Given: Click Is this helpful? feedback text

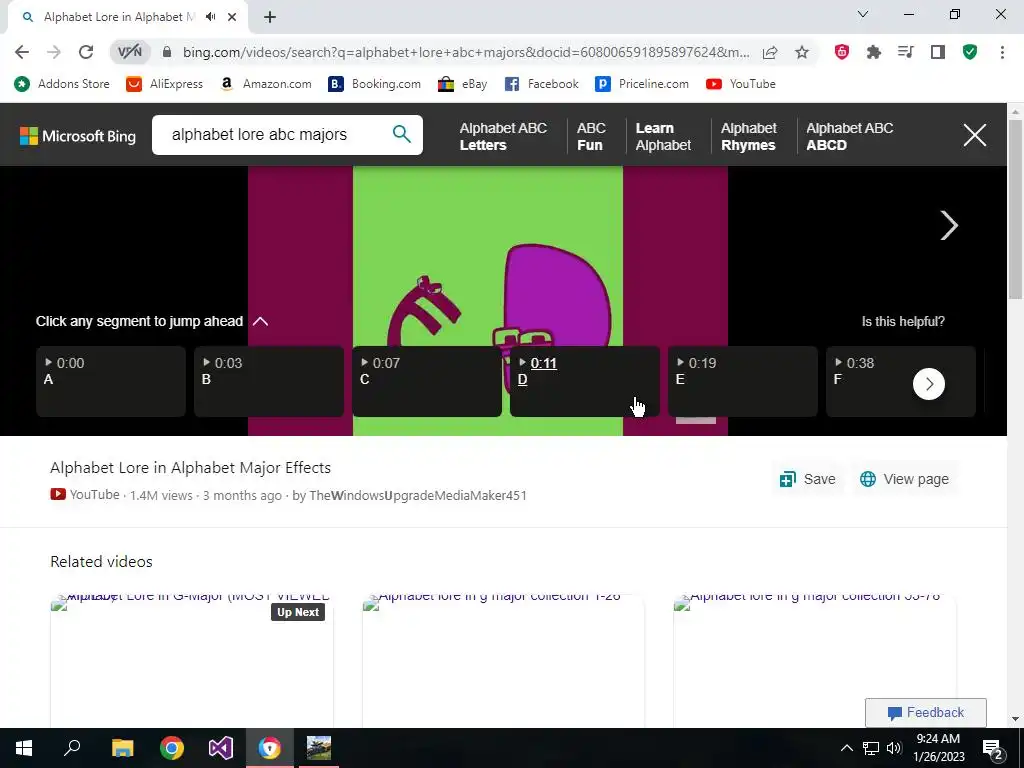Looking at the screenshot, I should coord(903,321).
